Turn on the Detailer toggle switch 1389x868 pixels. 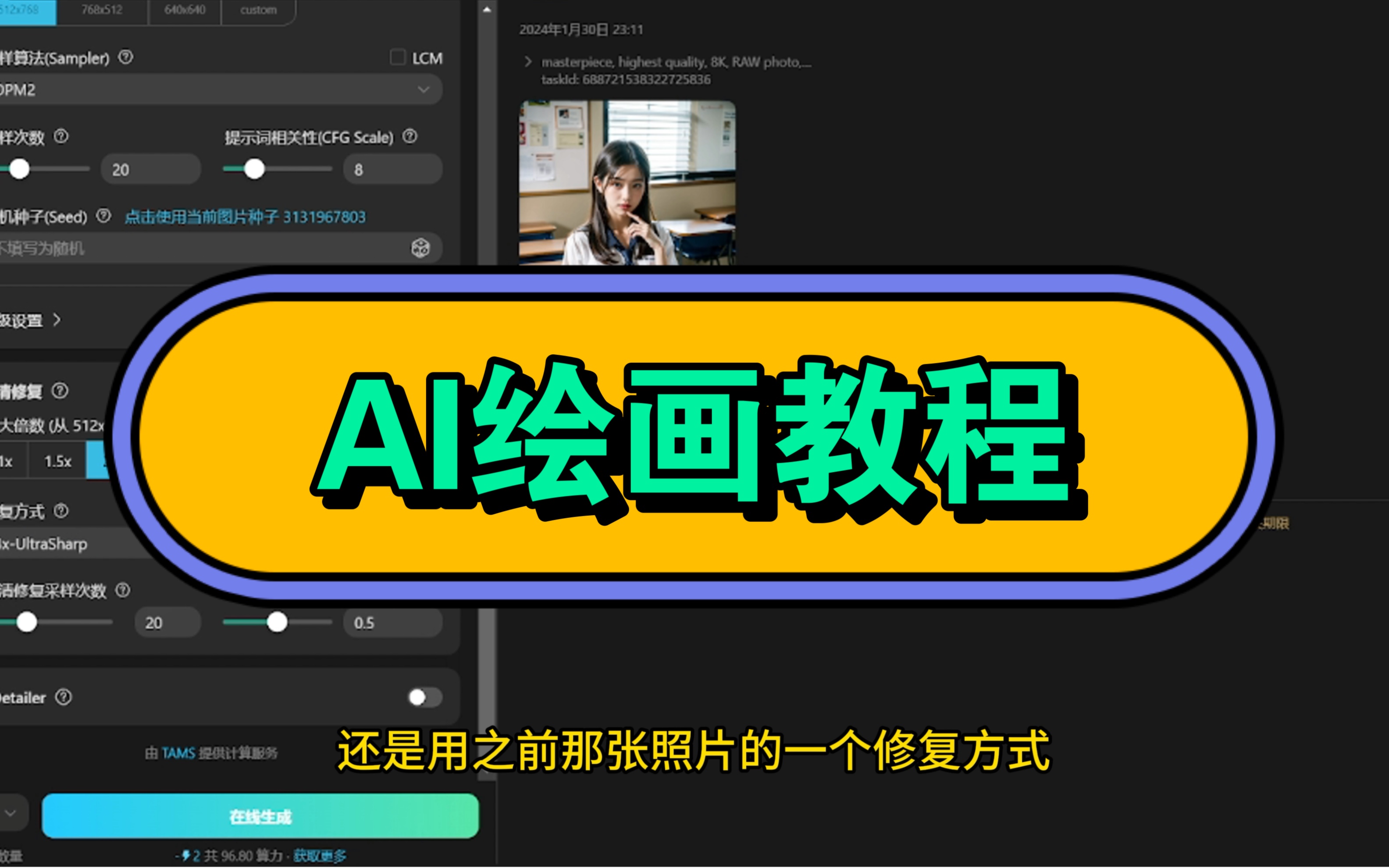click(423, 696)
